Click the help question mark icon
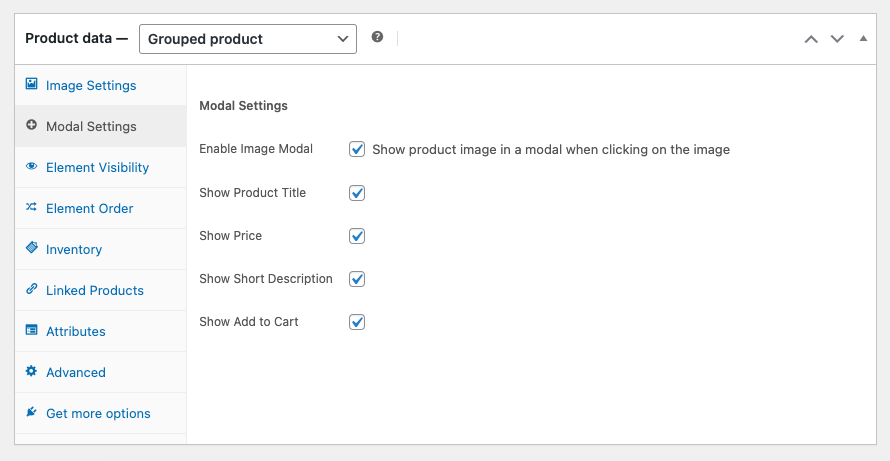890x461 pixels. (x=377, y=37)
